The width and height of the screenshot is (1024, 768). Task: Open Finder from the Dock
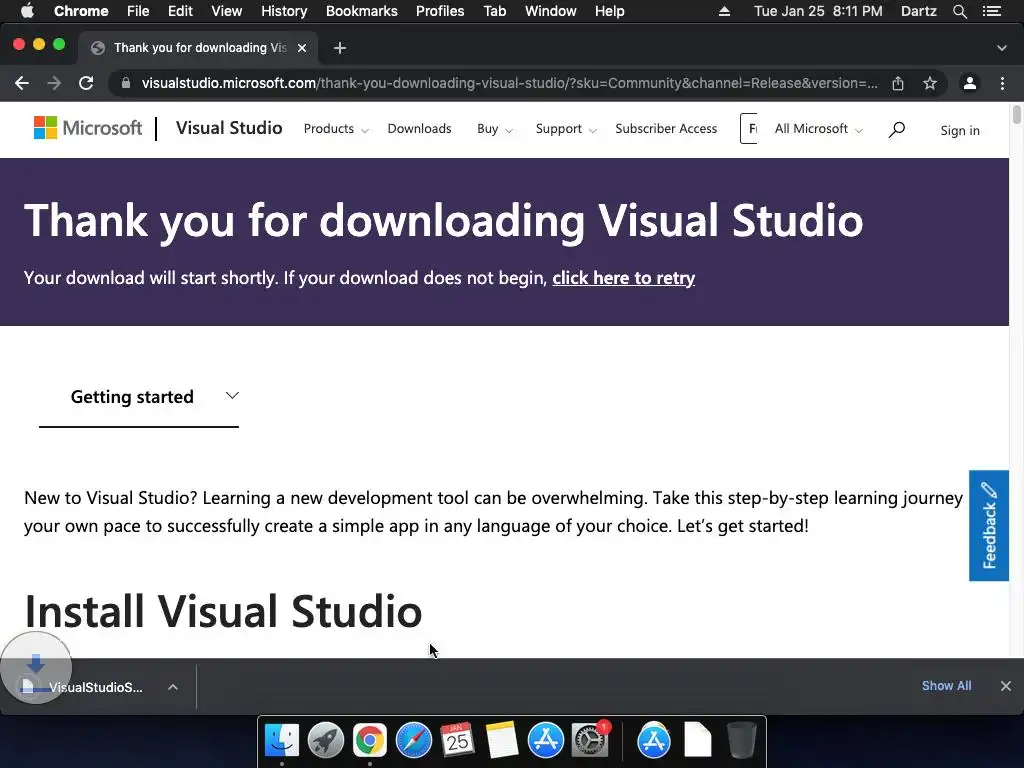coord(282,741)
